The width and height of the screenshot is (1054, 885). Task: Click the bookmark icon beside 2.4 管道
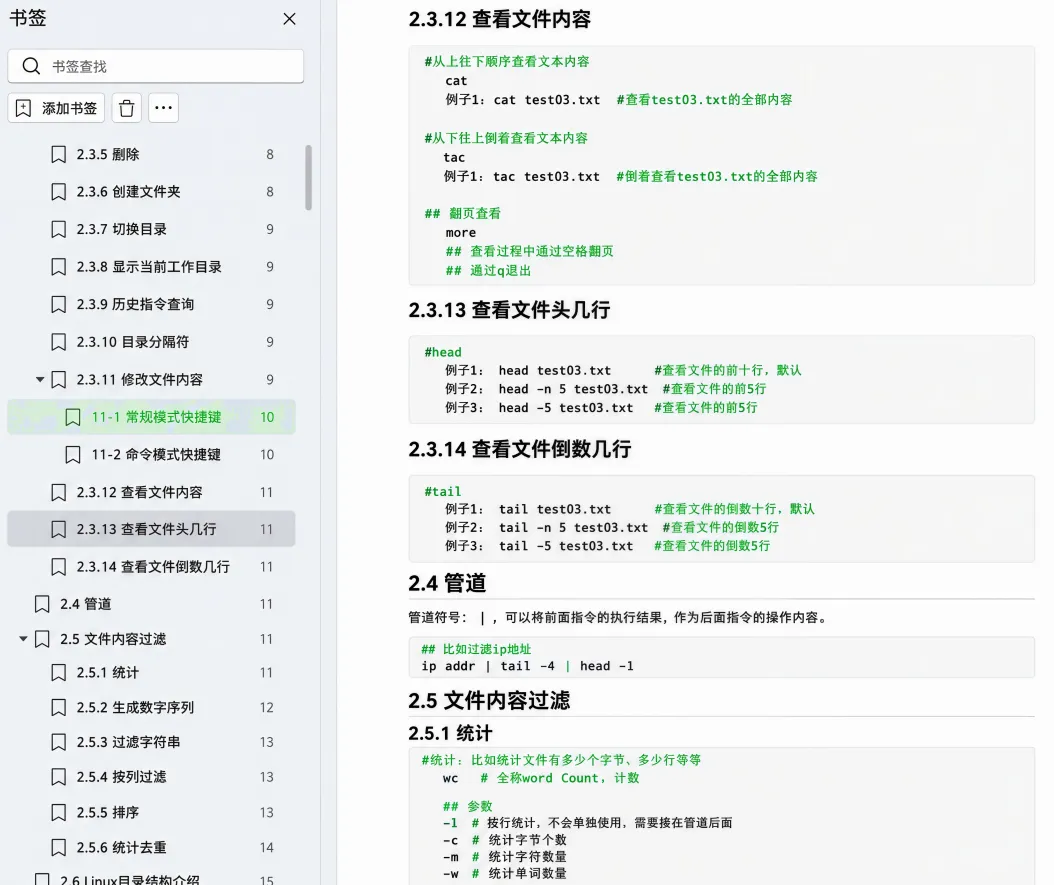[42, 604]
